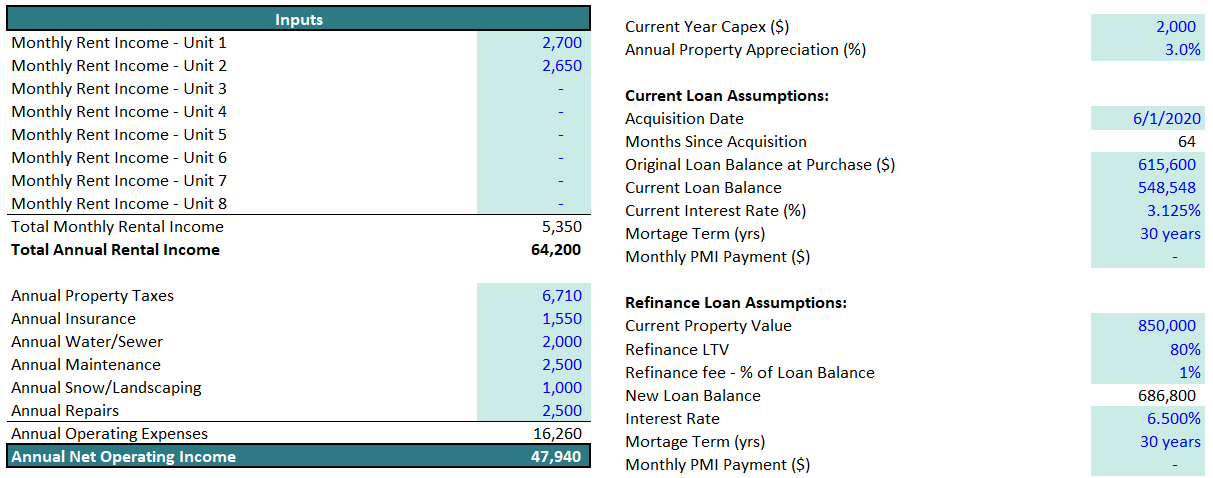Select the Annual Property Taxes input cell
This screenshot has height=478, width=1213.
pos(533,296)
